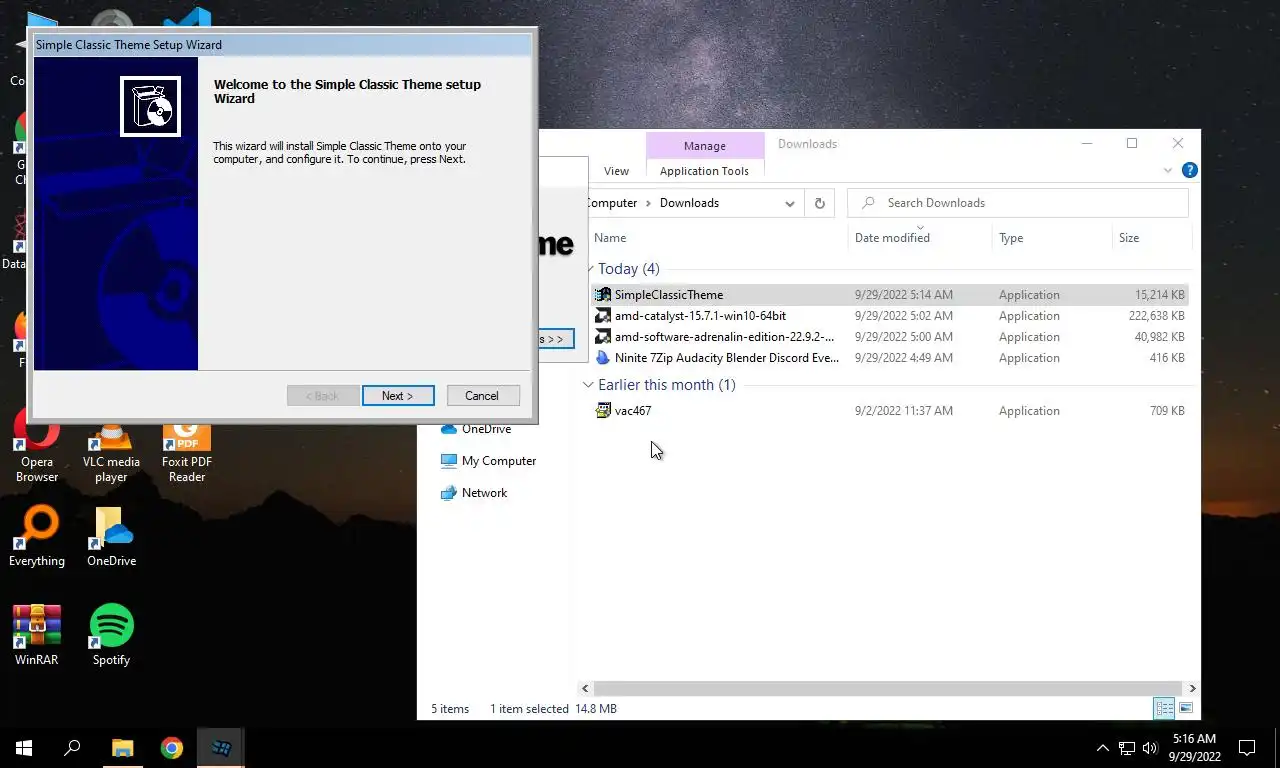Screen dimensions: 1280x768
Task: Open Spotify desktop shortcut
Action: 111,635
